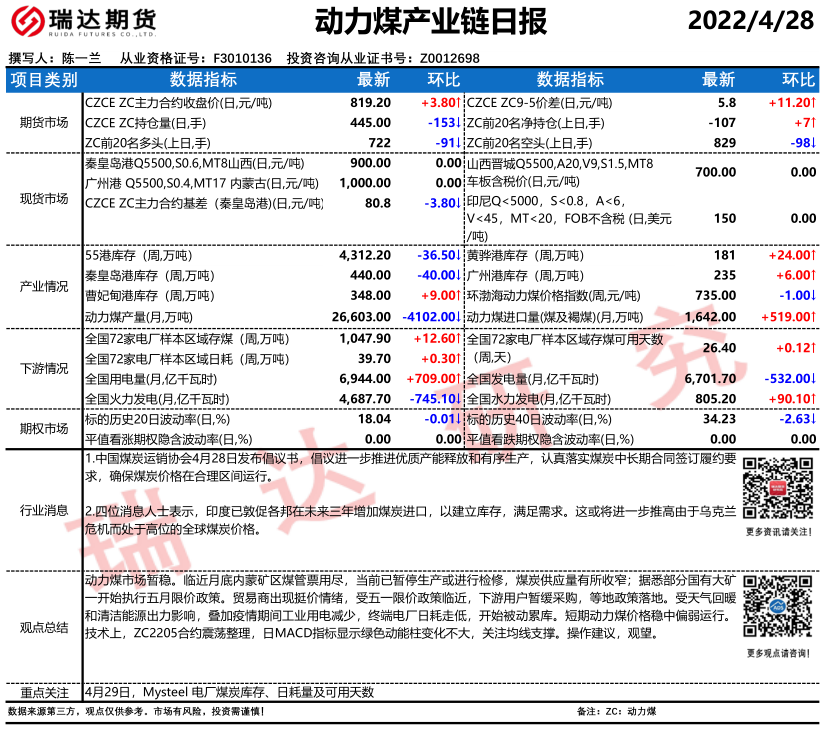Select the 期货市场 category cell
Image resolution: width=824 pixels, height=729 pixels.
point(44,123)
